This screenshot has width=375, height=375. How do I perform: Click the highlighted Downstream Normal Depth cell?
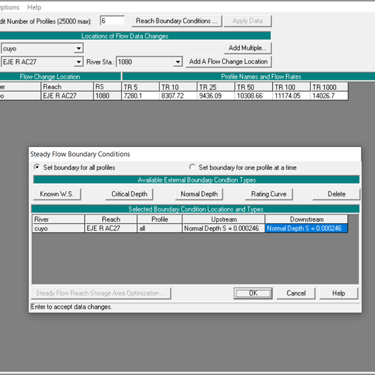(x=306, y=228)
